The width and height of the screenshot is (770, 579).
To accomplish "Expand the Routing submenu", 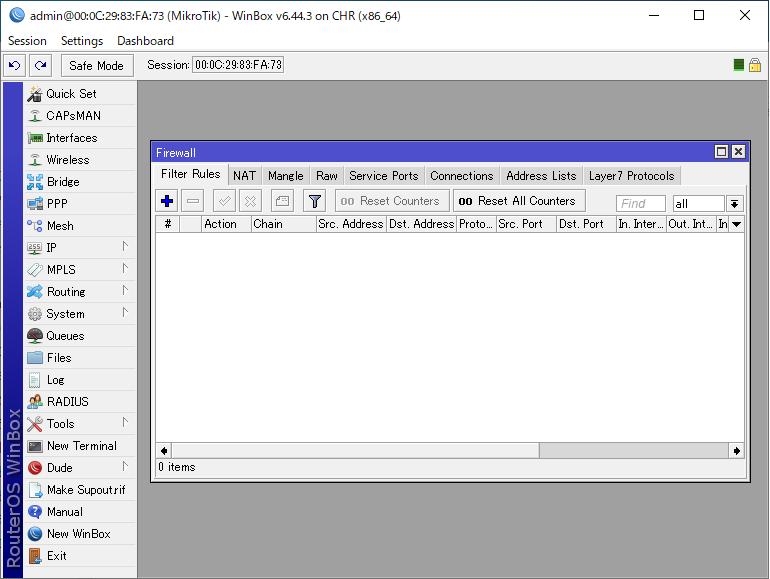I will coord(80,292).
